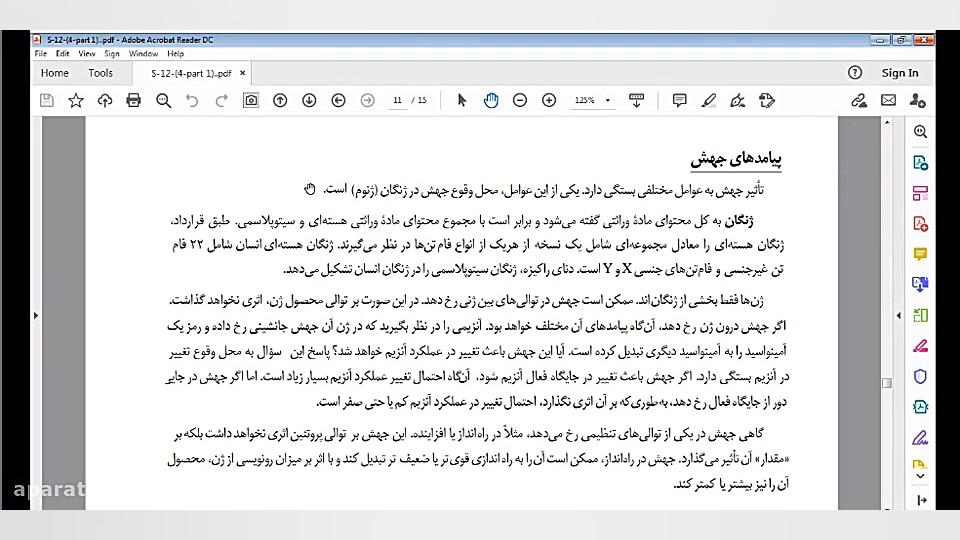Select the arrow Selection tool
The image size is (960, 540).
[462, 100]
